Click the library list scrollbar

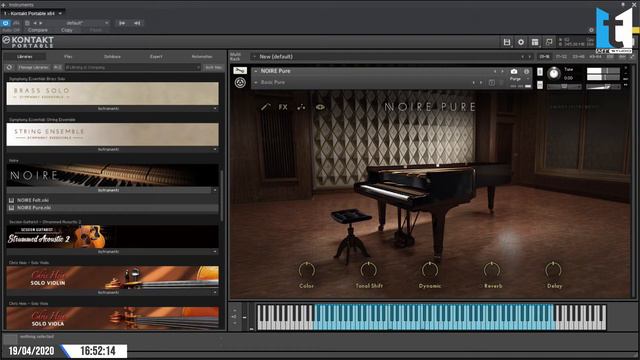[x=222, y=195]
